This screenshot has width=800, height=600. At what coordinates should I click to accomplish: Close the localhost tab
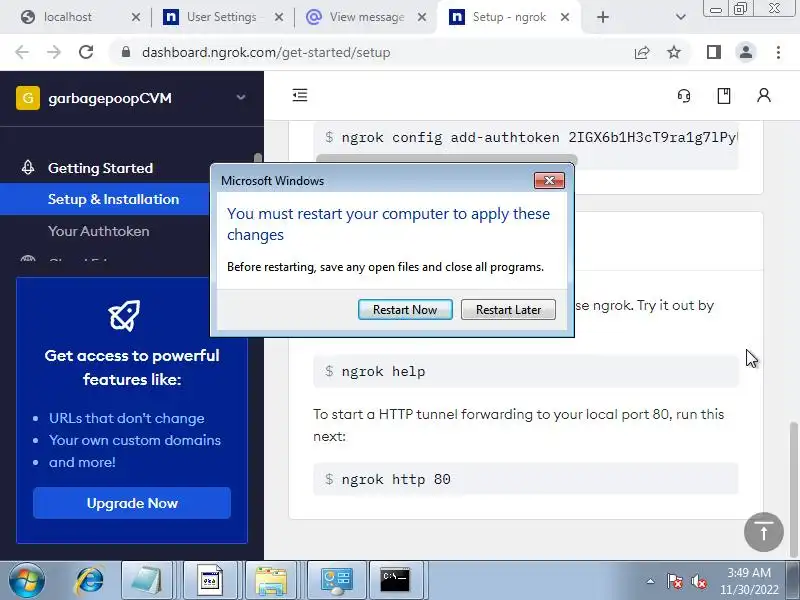point(136,17)
